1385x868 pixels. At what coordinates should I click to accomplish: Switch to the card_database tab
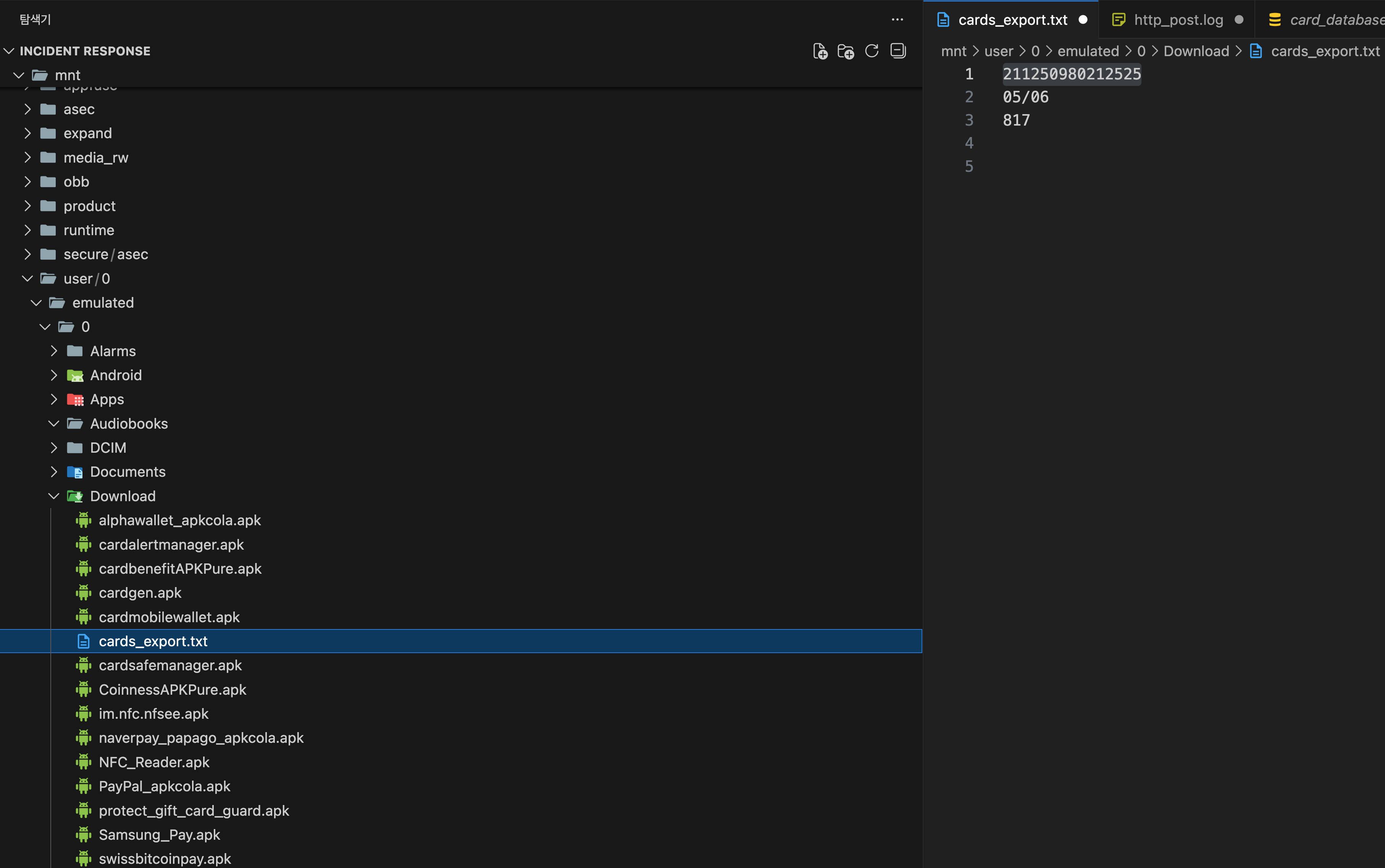point(1336,19)
